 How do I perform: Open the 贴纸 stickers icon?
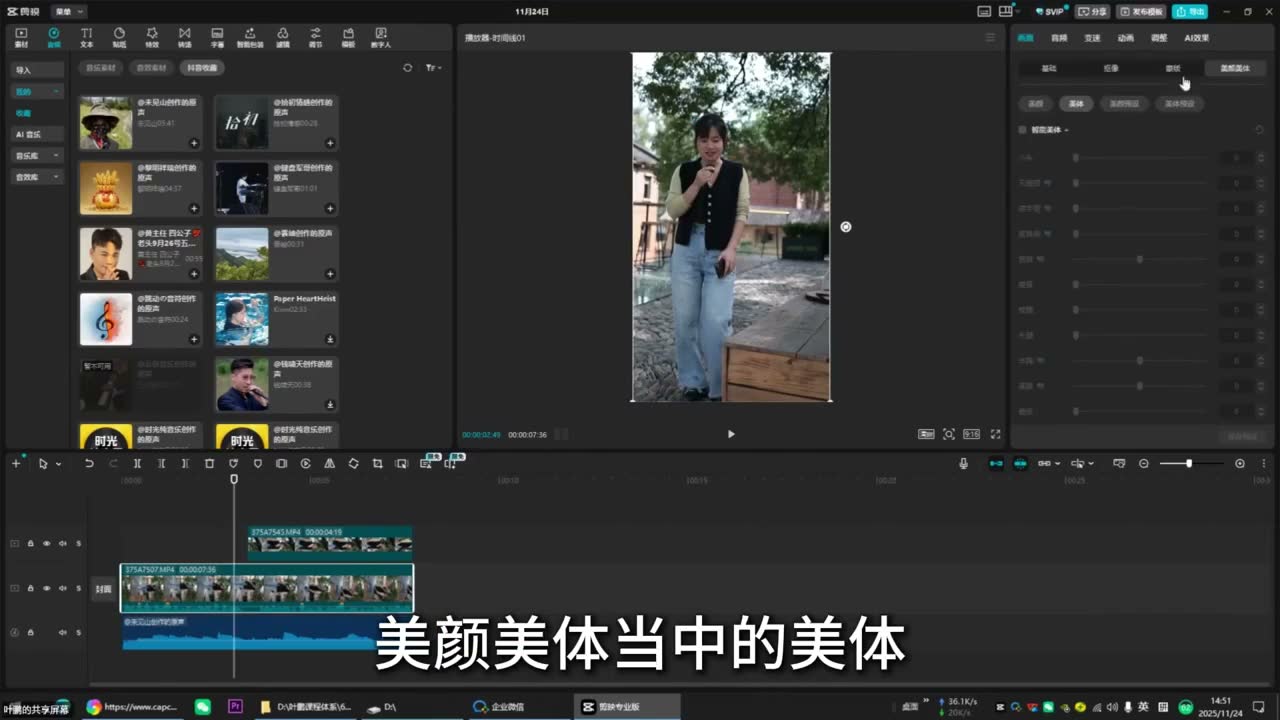click(119, 37)
